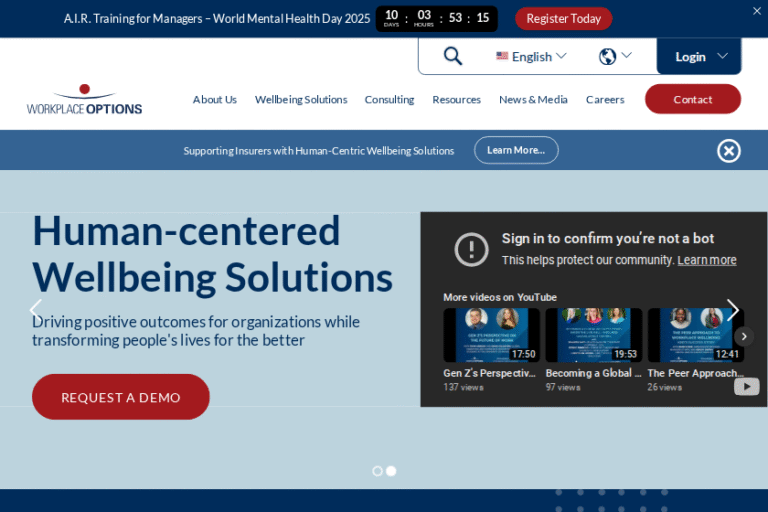
Task: Select the first carousel dot
Action: tap(377, 471)
